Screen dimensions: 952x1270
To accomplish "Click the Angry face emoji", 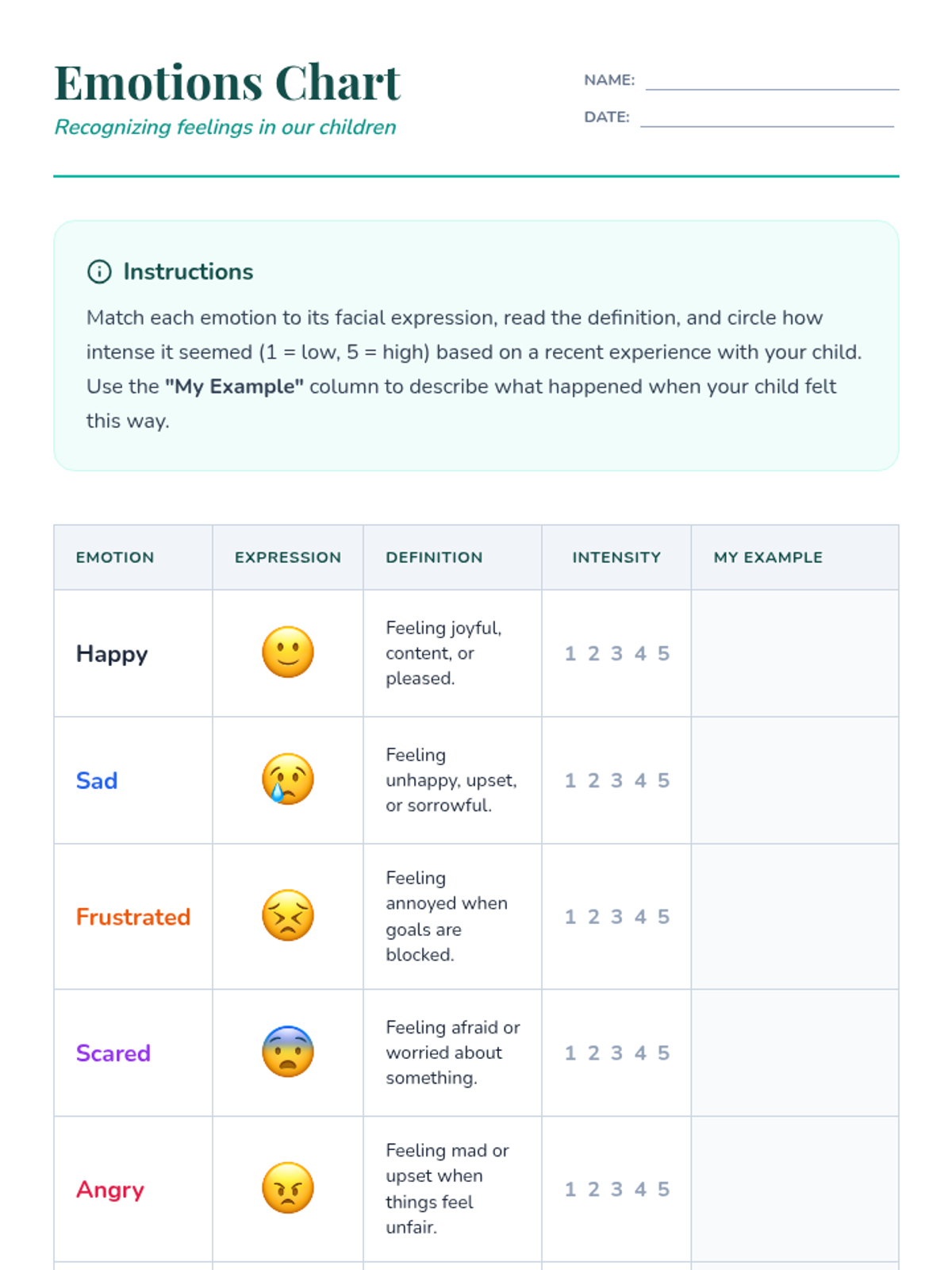I will (x=288, y=1188).
